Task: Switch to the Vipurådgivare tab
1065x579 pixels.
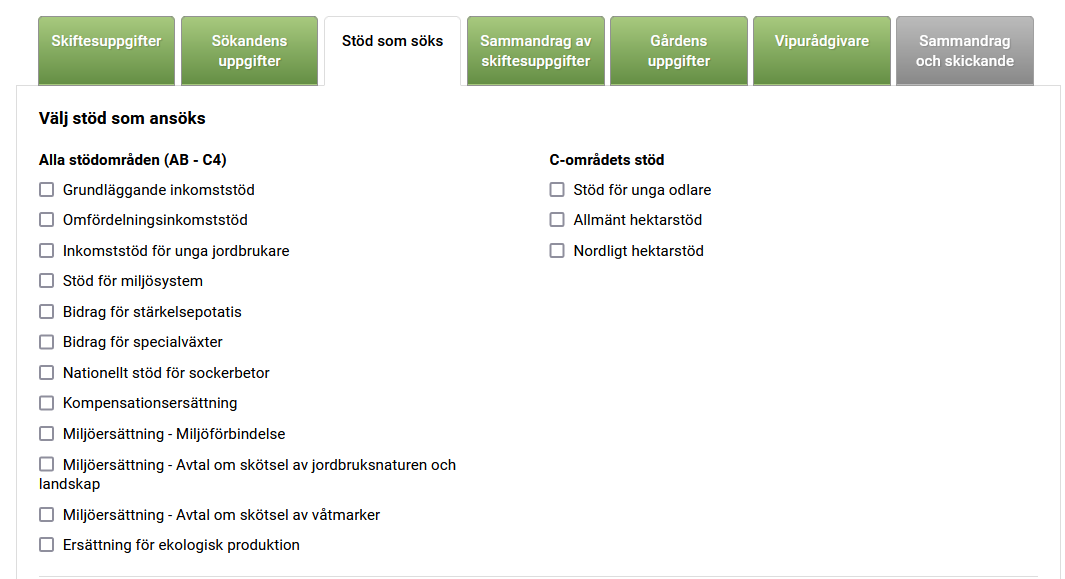Action: coord(821,42)
